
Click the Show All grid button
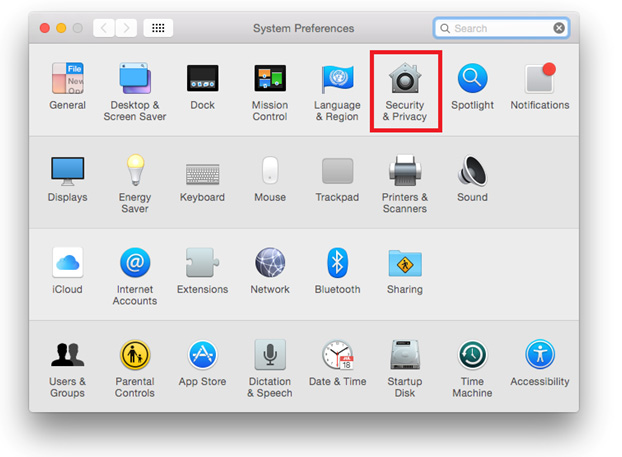click(x=158, y=28)
